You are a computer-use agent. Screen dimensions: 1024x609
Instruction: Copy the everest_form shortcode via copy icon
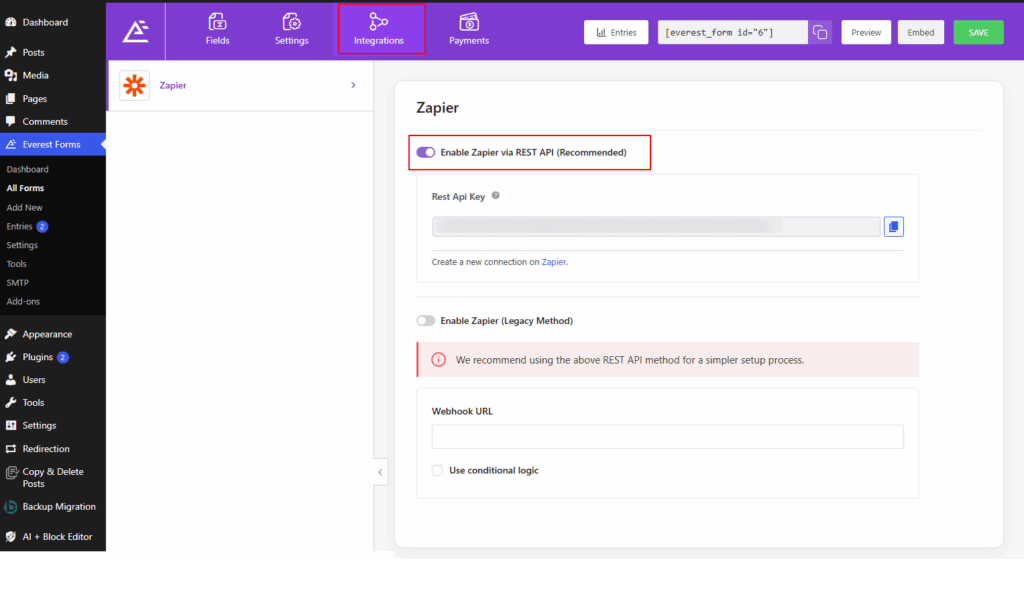point(821,31)
